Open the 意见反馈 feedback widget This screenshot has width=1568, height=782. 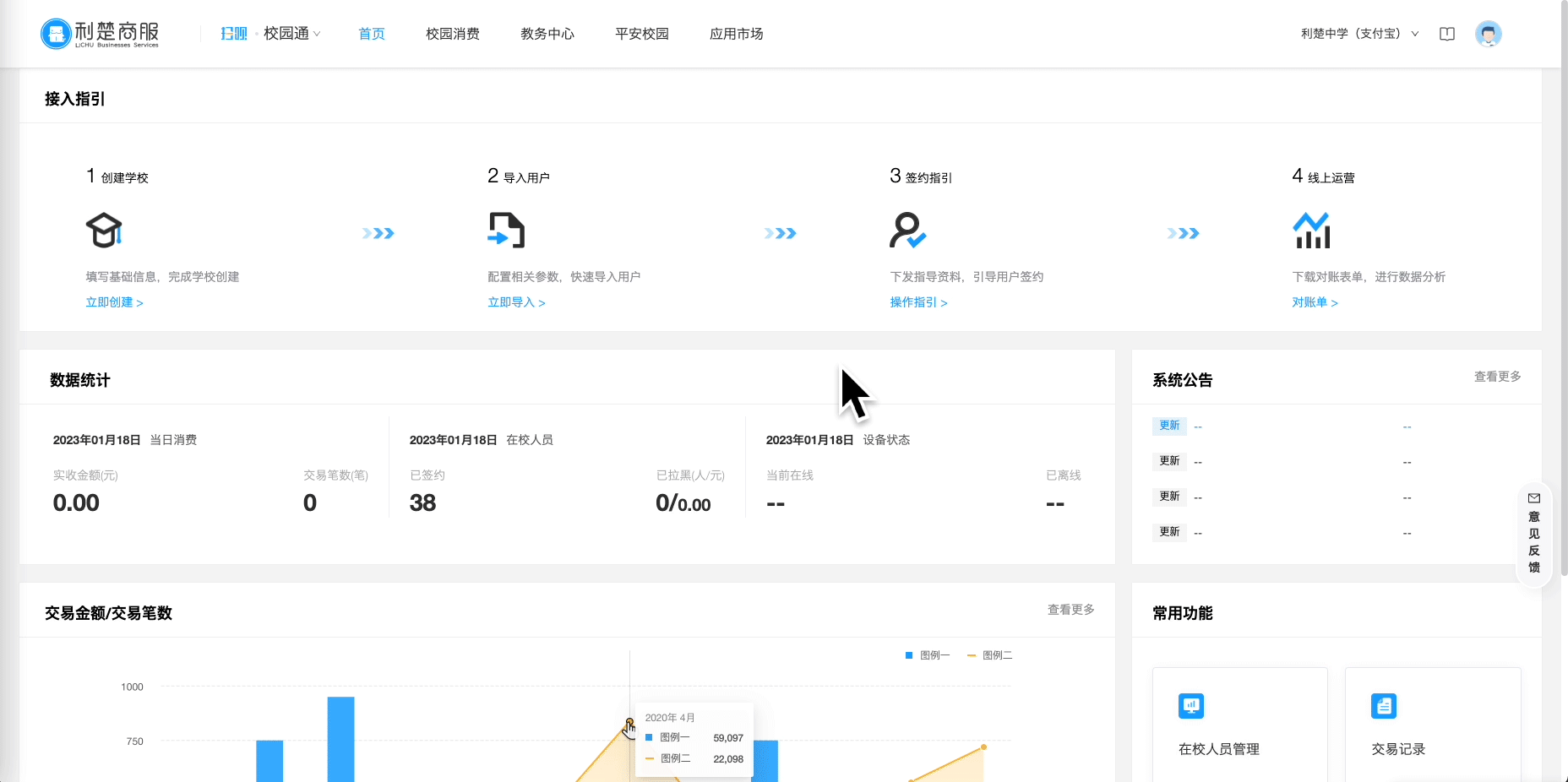(x=1534, y=534)
